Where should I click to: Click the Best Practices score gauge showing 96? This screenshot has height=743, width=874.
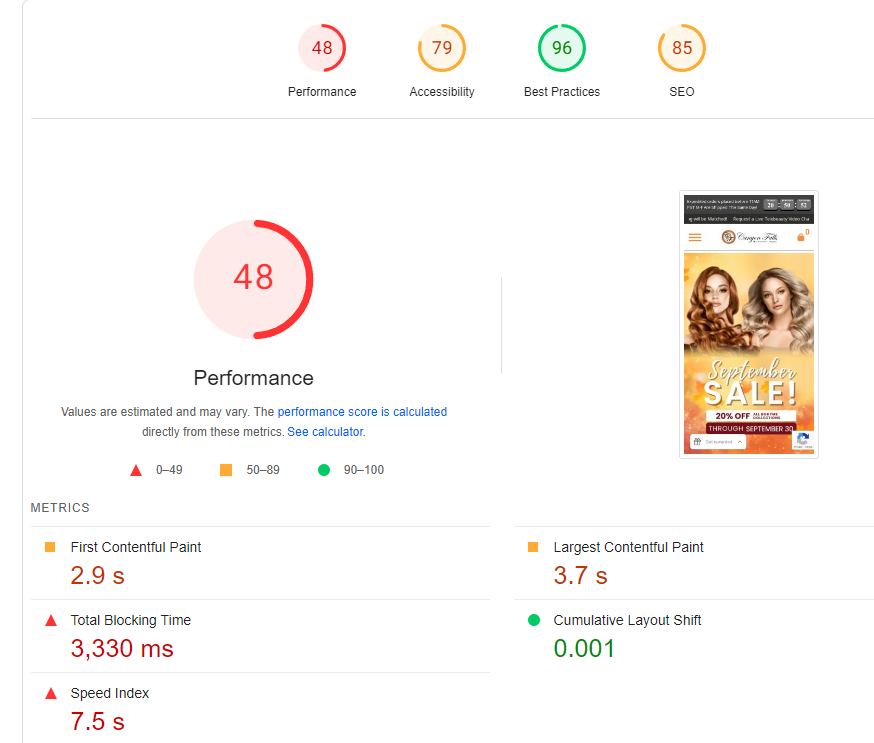pos(562,48)
